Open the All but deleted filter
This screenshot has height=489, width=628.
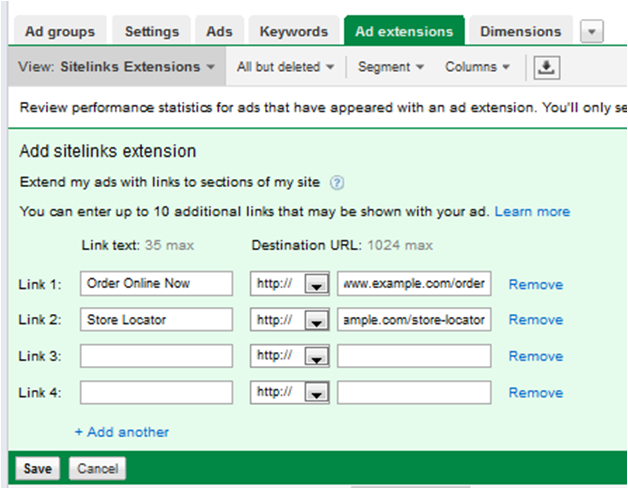(285, 67)
